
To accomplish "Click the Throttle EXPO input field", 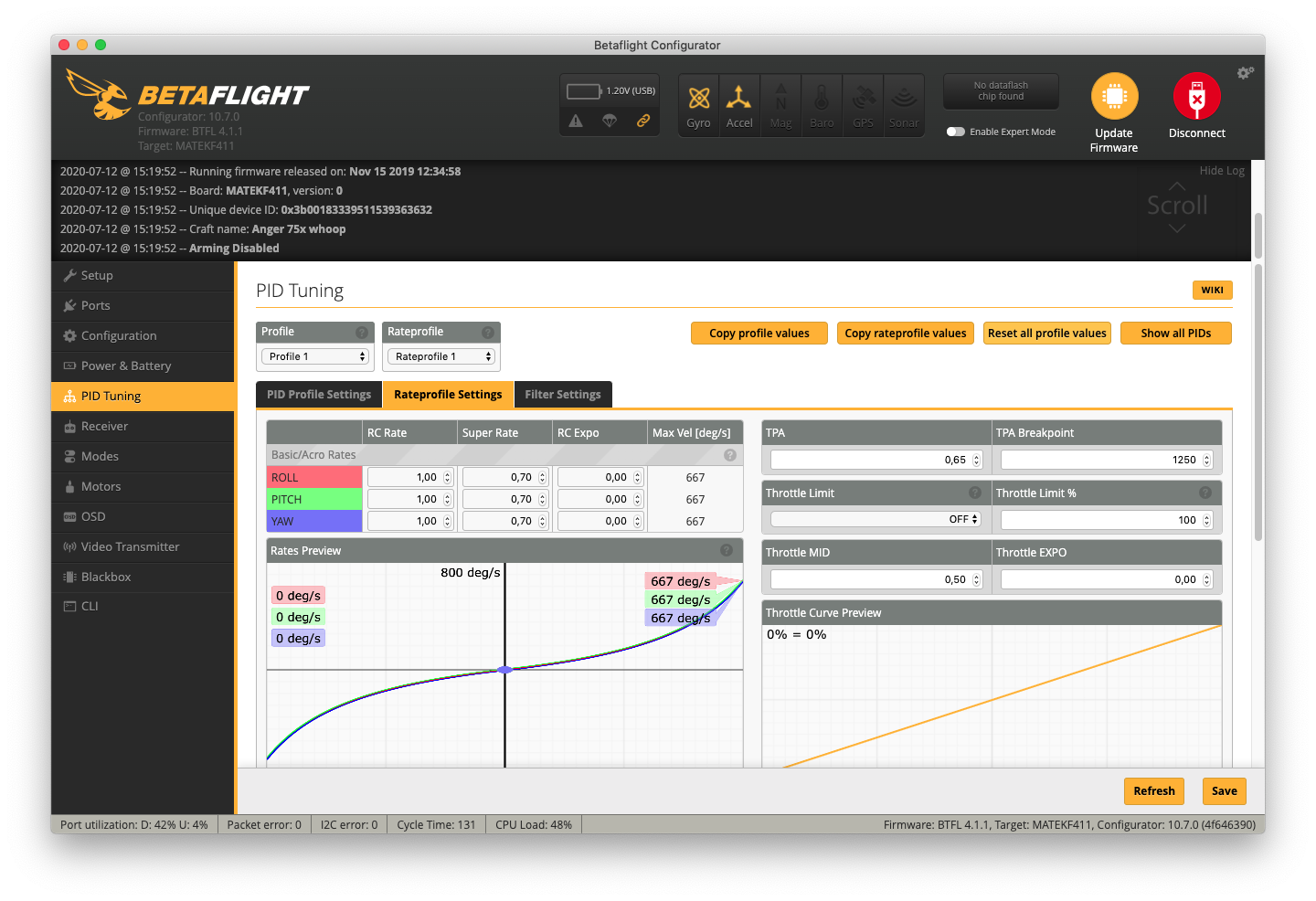I will pos(1107,579).
